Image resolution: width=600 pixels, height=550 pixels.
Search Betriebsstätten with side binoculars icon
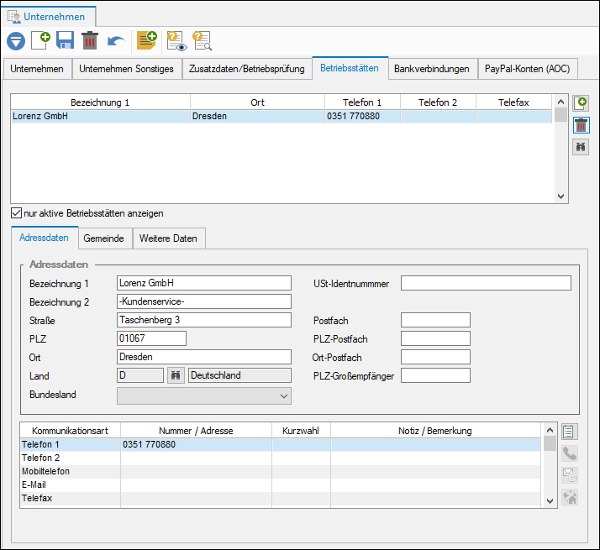[580, 147]
